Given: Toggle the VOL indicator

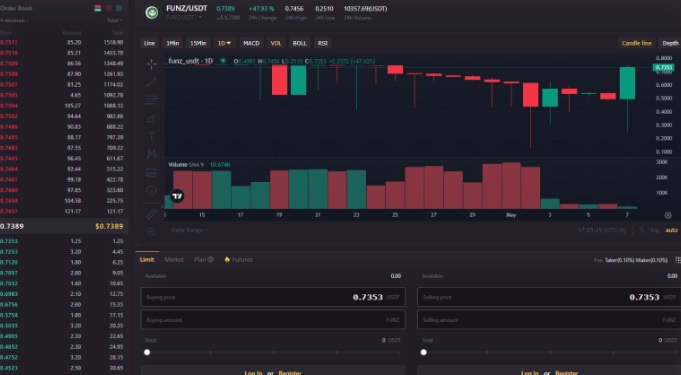Looking at the screenshot, I should (x=276, y=43).
